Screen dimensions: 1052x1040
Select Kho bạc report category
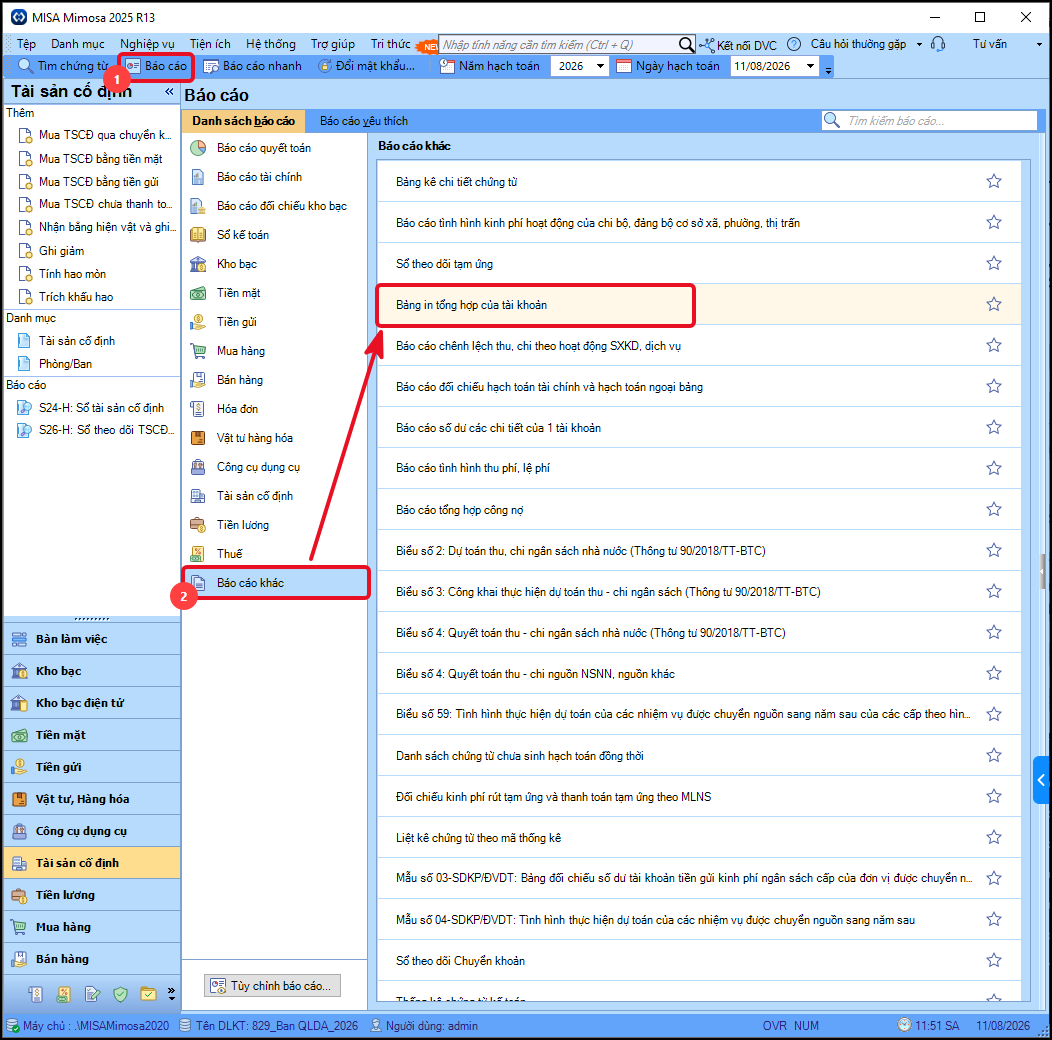pos(274,264)
